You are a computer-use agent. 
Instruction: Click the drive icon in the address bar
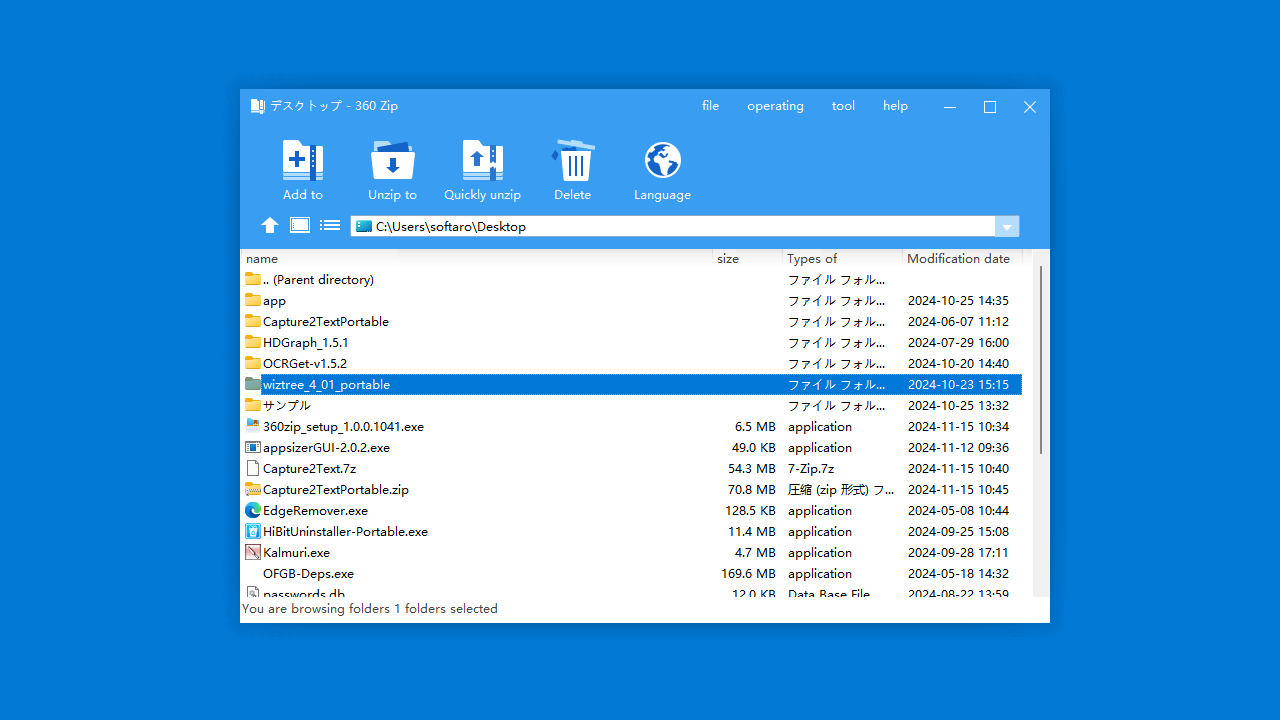[x=363, y=226]
